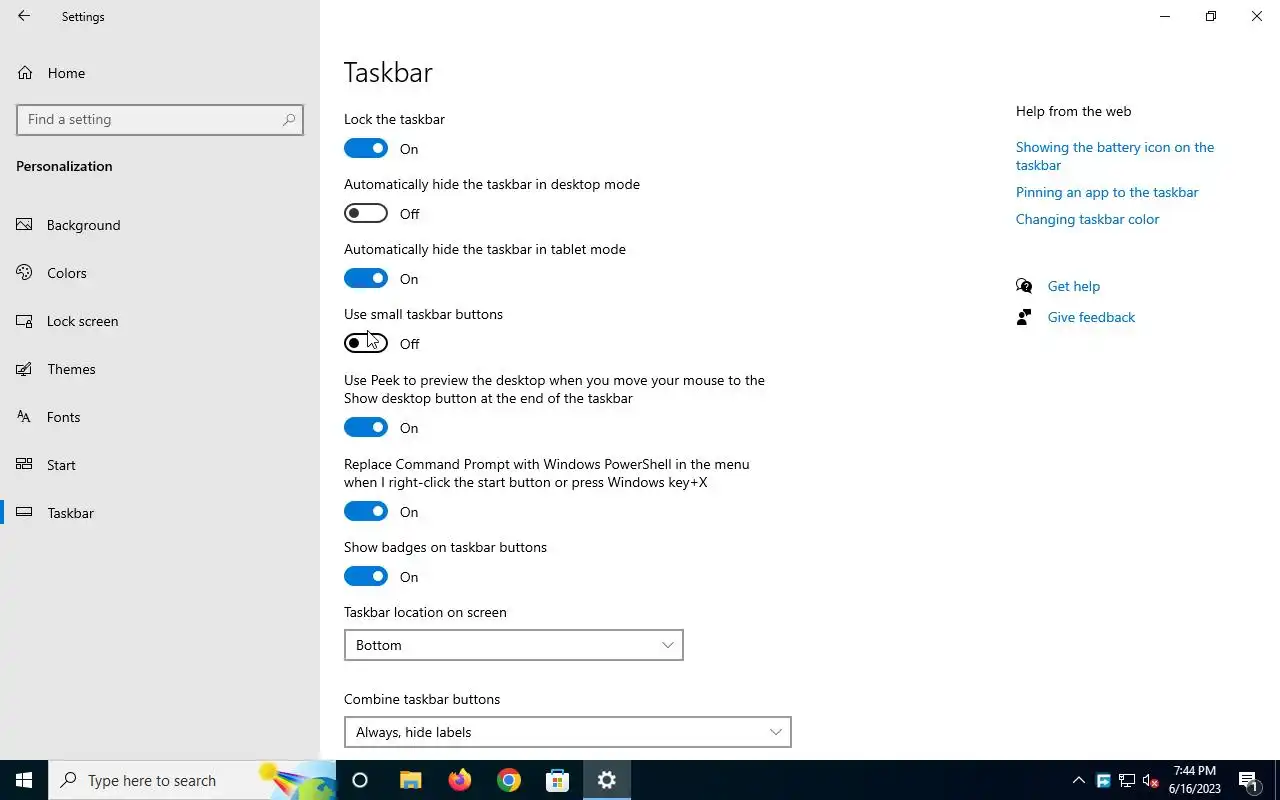Click Taskbar label in sidebar
1280x800 pixels.
(70, 513)
